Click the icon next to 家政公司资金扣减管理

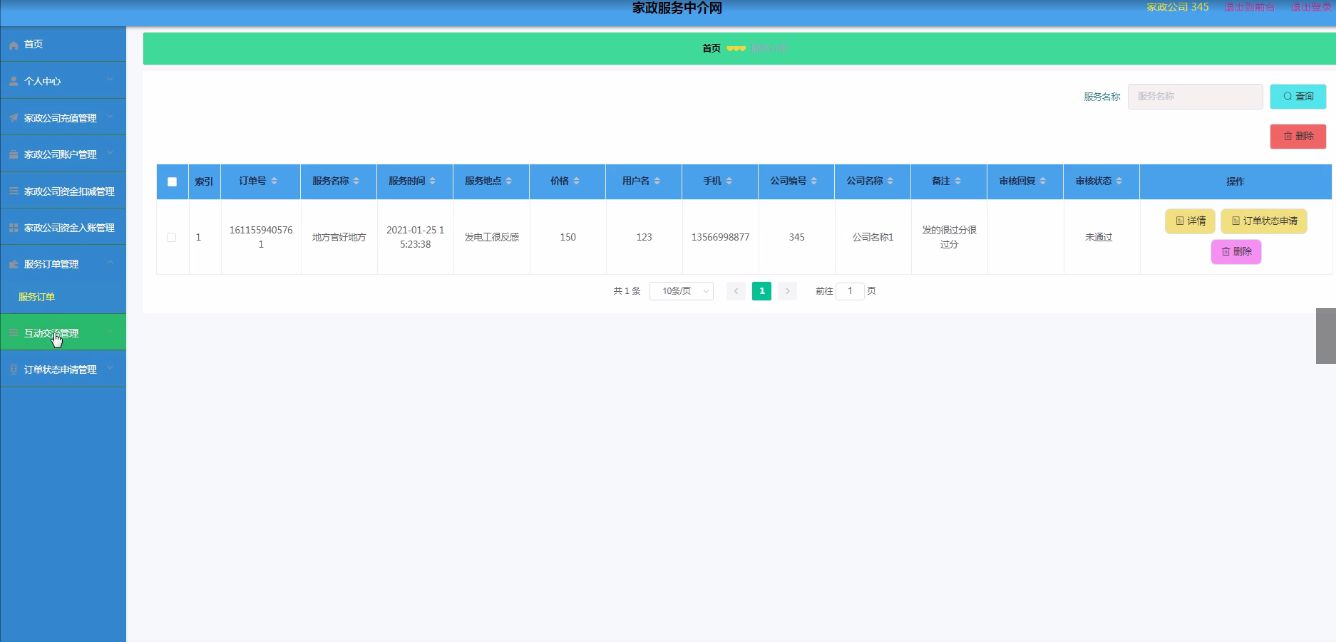(14, 191)
